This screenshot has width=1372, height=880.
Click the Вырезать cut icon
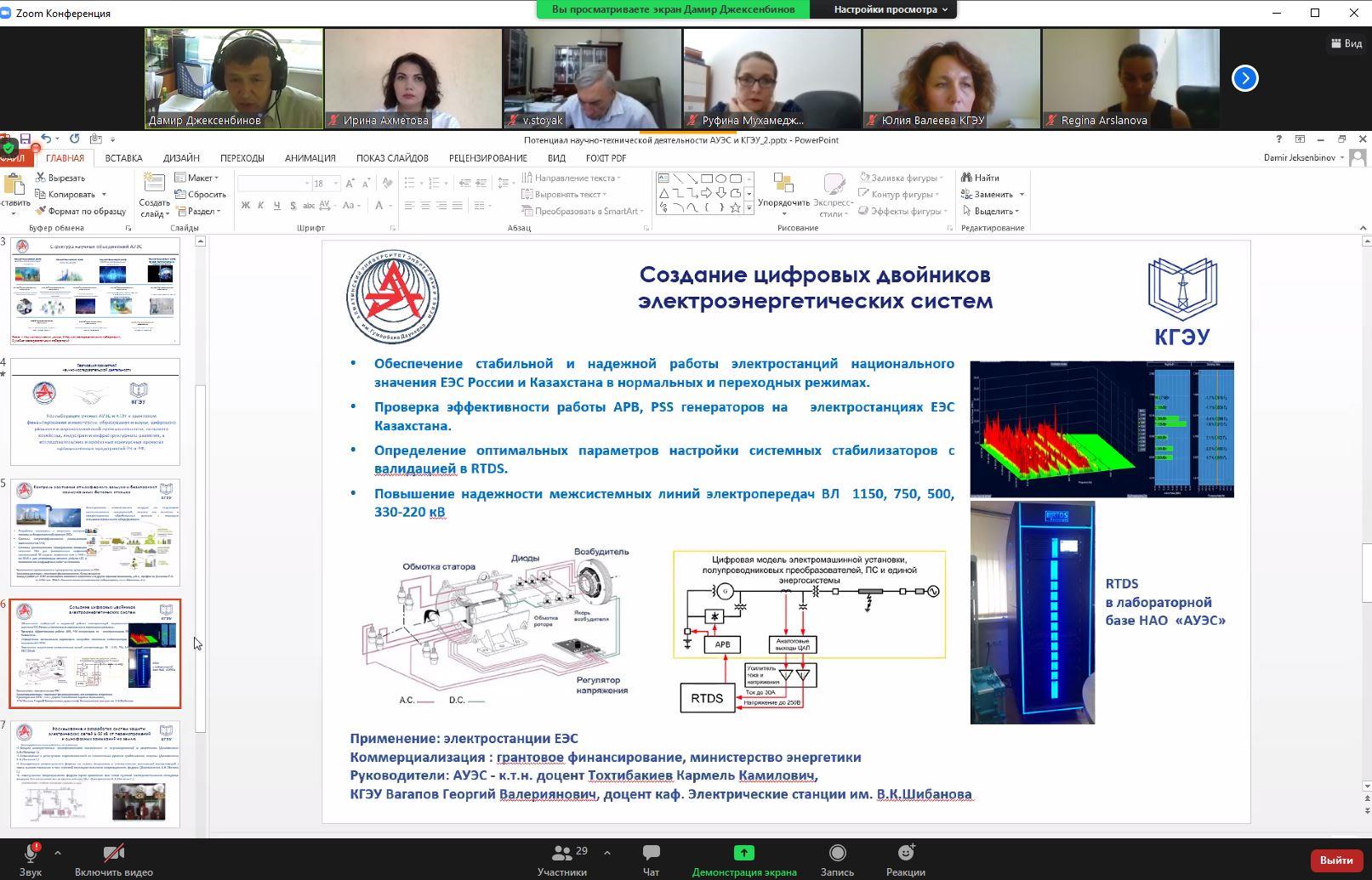pos(41,178)
